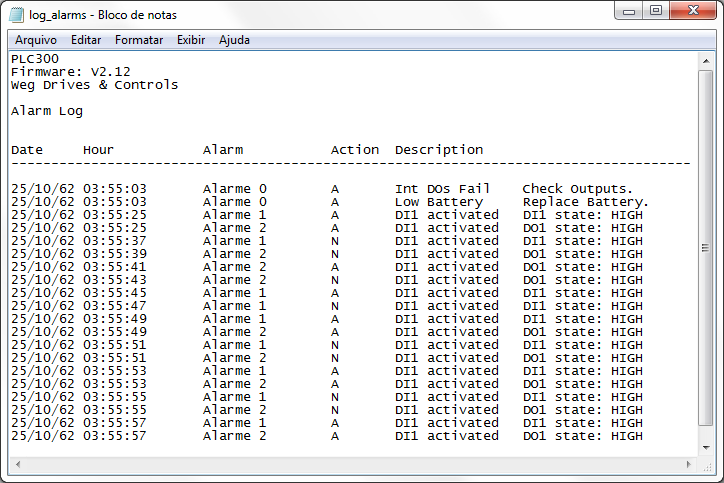Close the log_alarms Notepad window

(x=692, y=11)
